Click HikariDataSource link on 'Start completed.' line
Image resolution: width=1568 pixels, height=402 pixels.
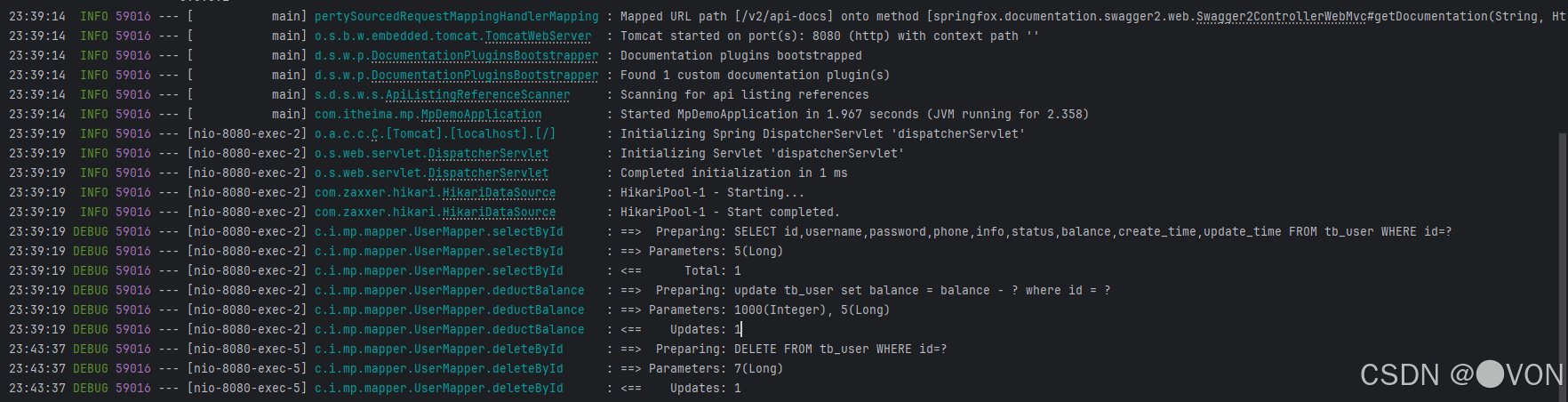[499, 213]
